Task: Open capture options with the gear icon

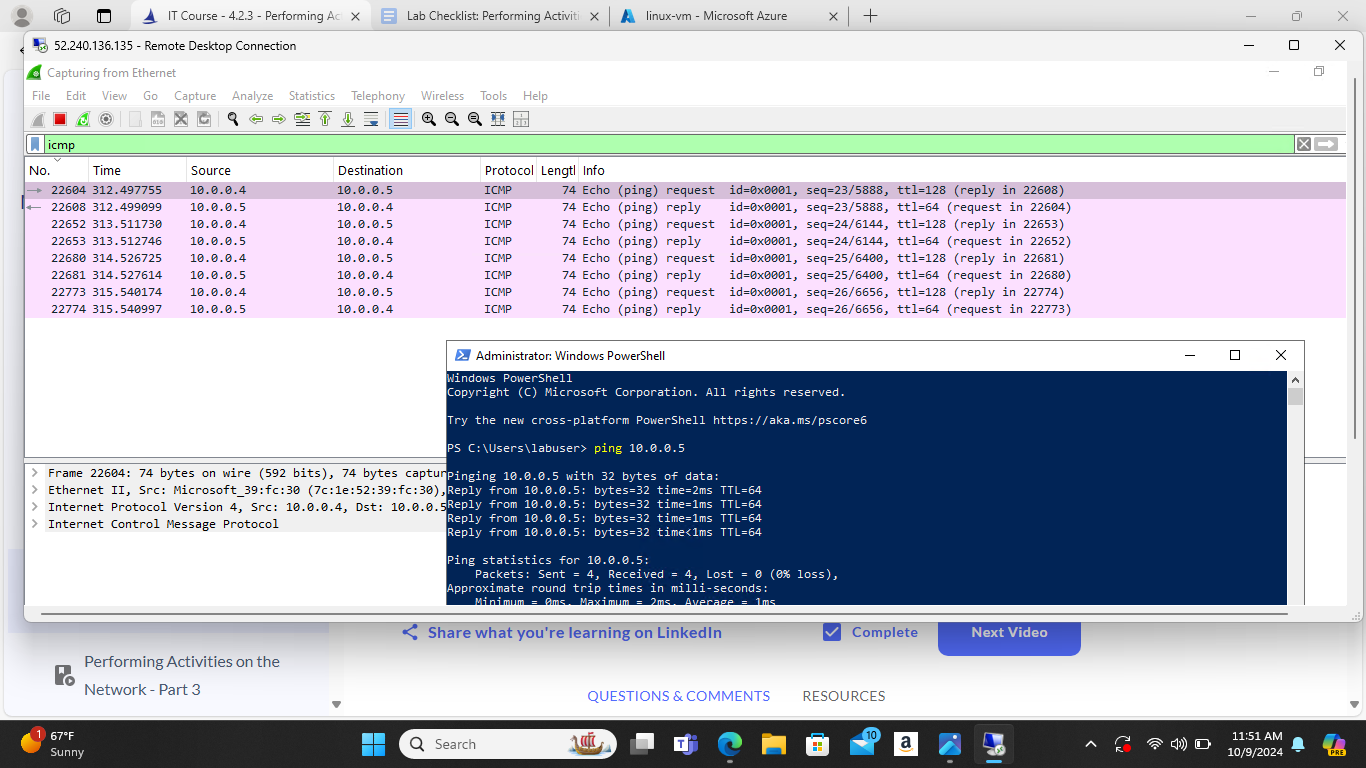Action: 106,119
